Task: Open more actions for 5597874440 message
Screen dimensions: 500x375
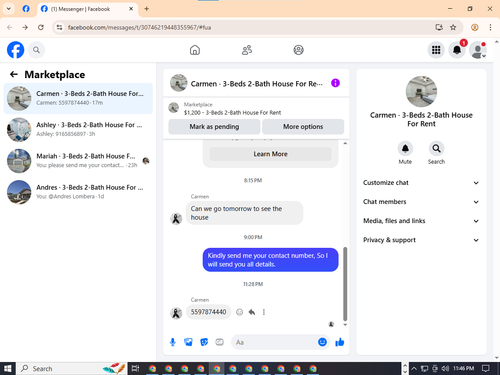Action: (x=264, y=312)
